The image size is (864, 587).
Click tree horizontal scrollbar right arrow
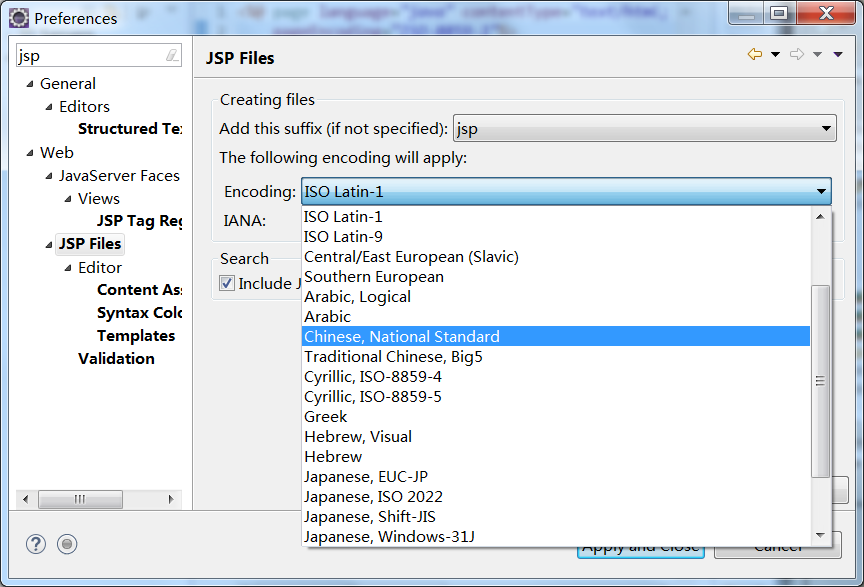(171, 499)
